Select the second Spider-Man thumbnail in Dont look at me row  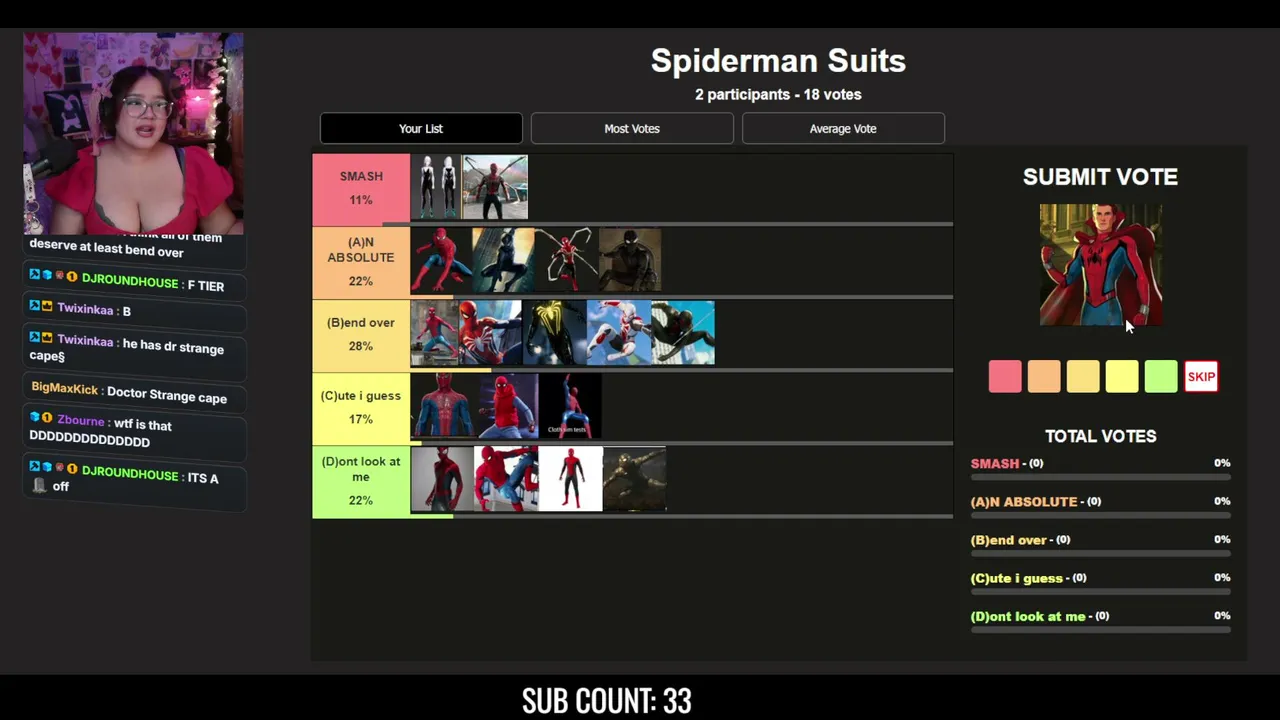click(x=506, y=479)
